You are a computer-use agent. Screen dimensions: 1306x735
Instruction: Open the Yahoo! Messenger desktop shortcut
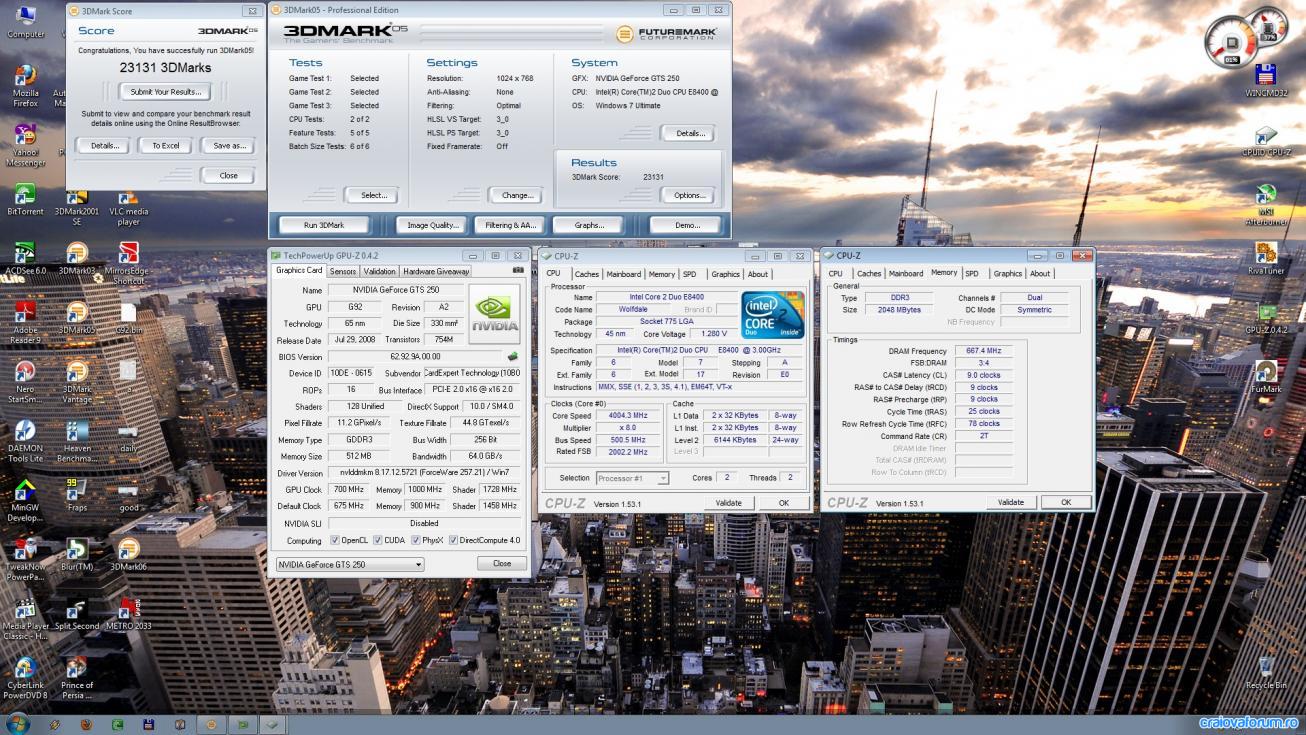[x=25, y=145]
